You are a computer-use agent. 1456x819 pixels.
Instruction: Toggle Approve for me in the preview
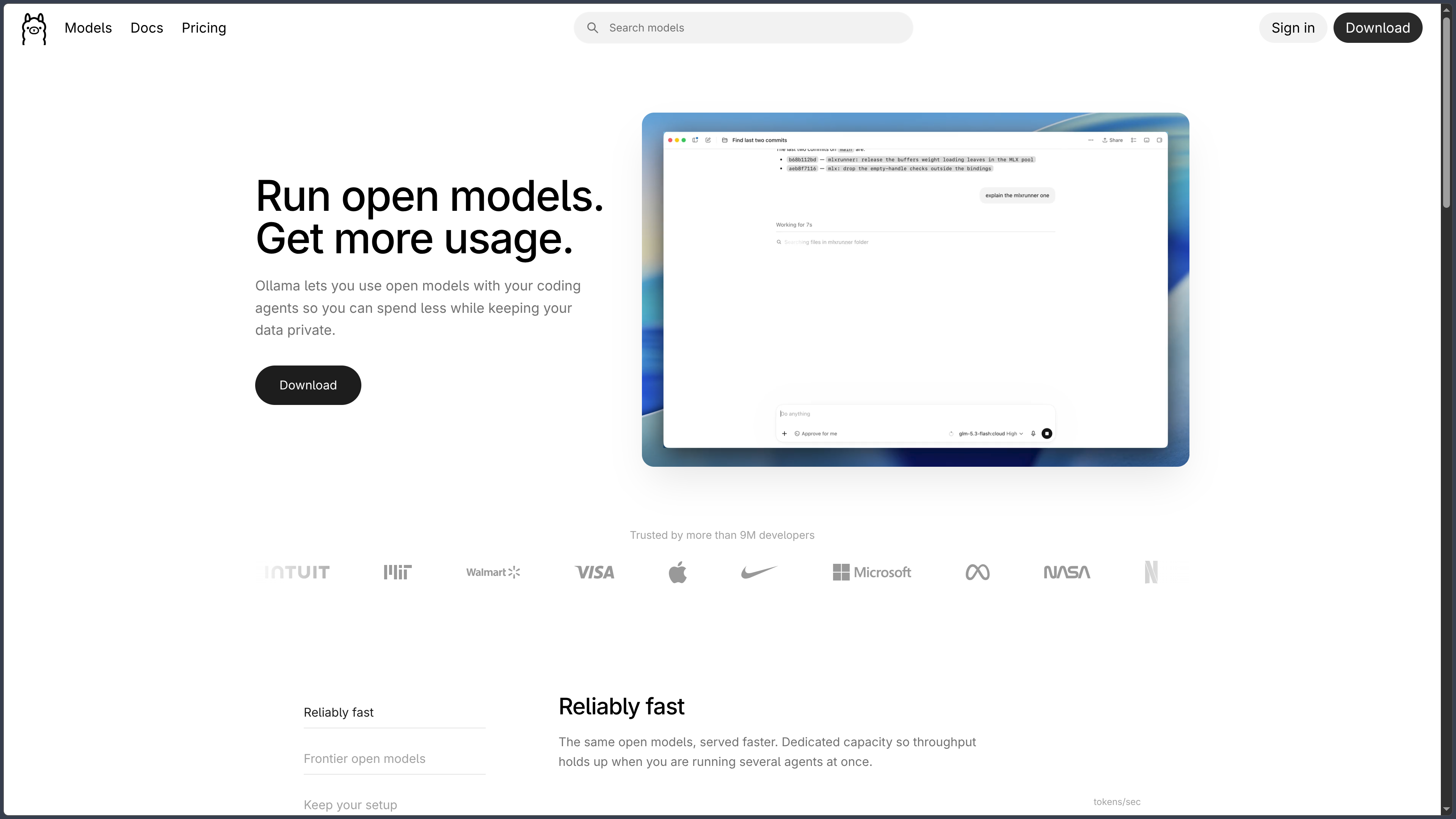click(816, 433)
